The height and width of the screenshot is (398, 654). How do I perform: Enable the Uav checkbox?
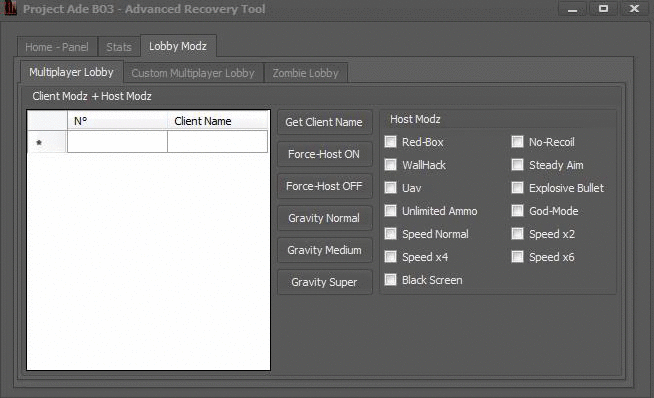(390, 188)
